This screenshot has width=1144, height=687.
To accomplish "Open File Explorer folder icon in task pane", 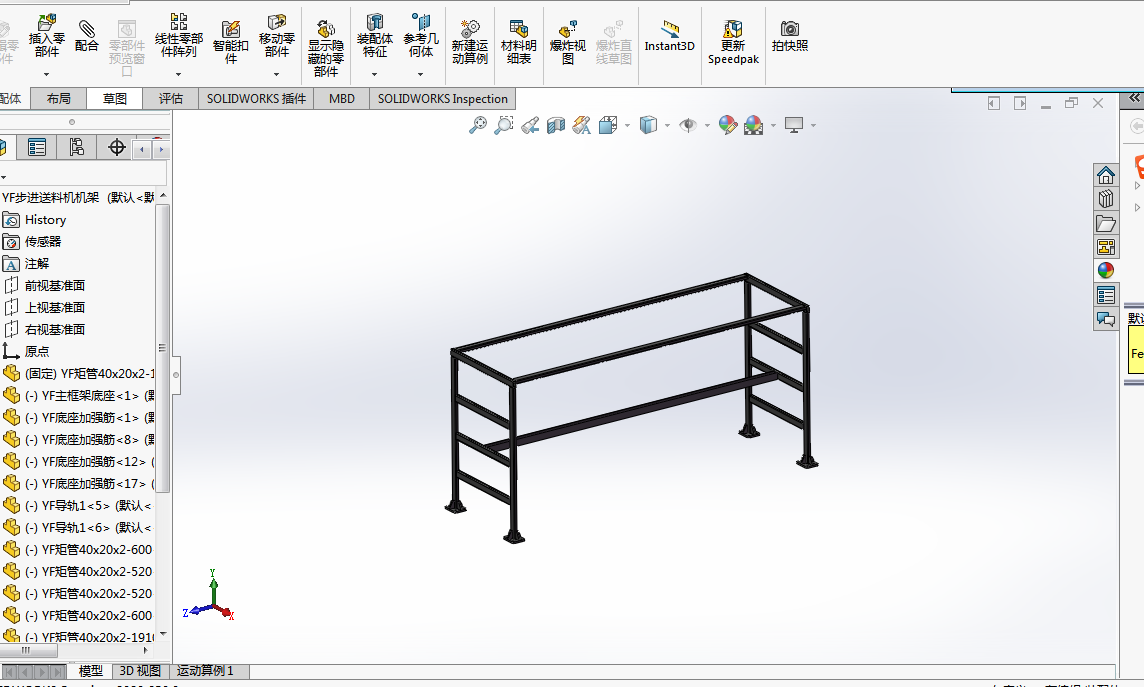I will pyautogui.click(x=1105, y=223).
